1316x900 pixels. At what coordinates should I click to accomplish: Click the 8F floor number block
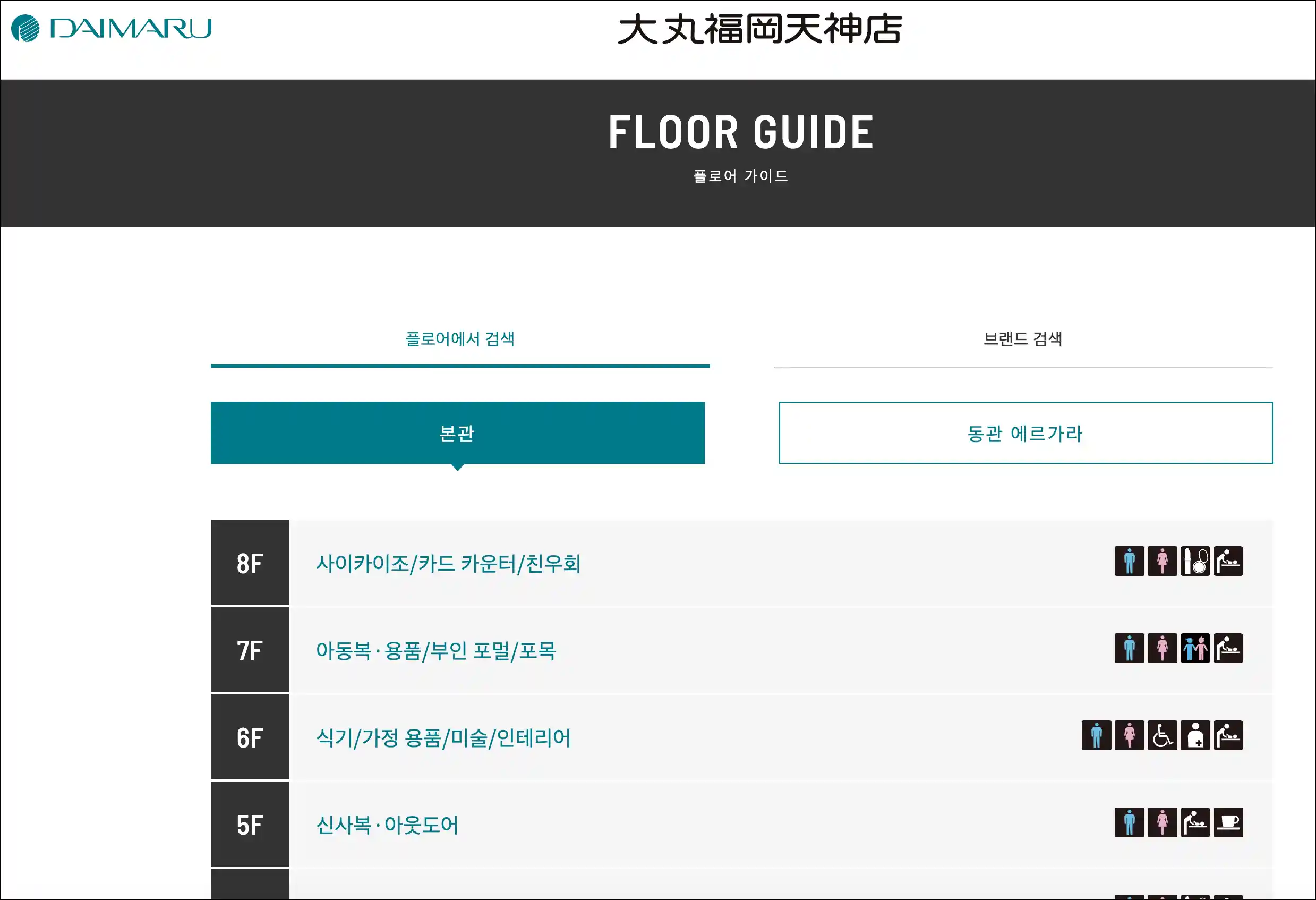[x=250, y=563]
